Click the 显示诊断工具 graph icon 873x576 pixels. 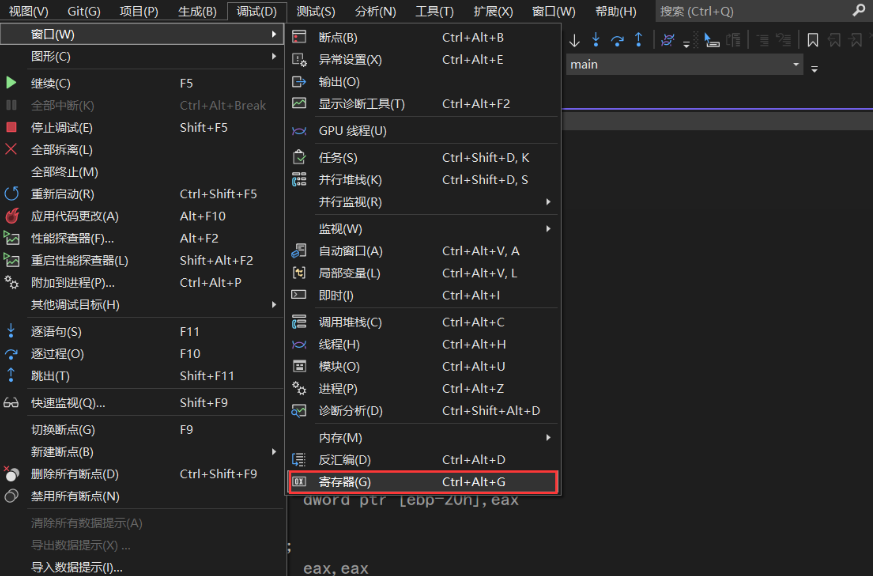click(x=299, y=104)
